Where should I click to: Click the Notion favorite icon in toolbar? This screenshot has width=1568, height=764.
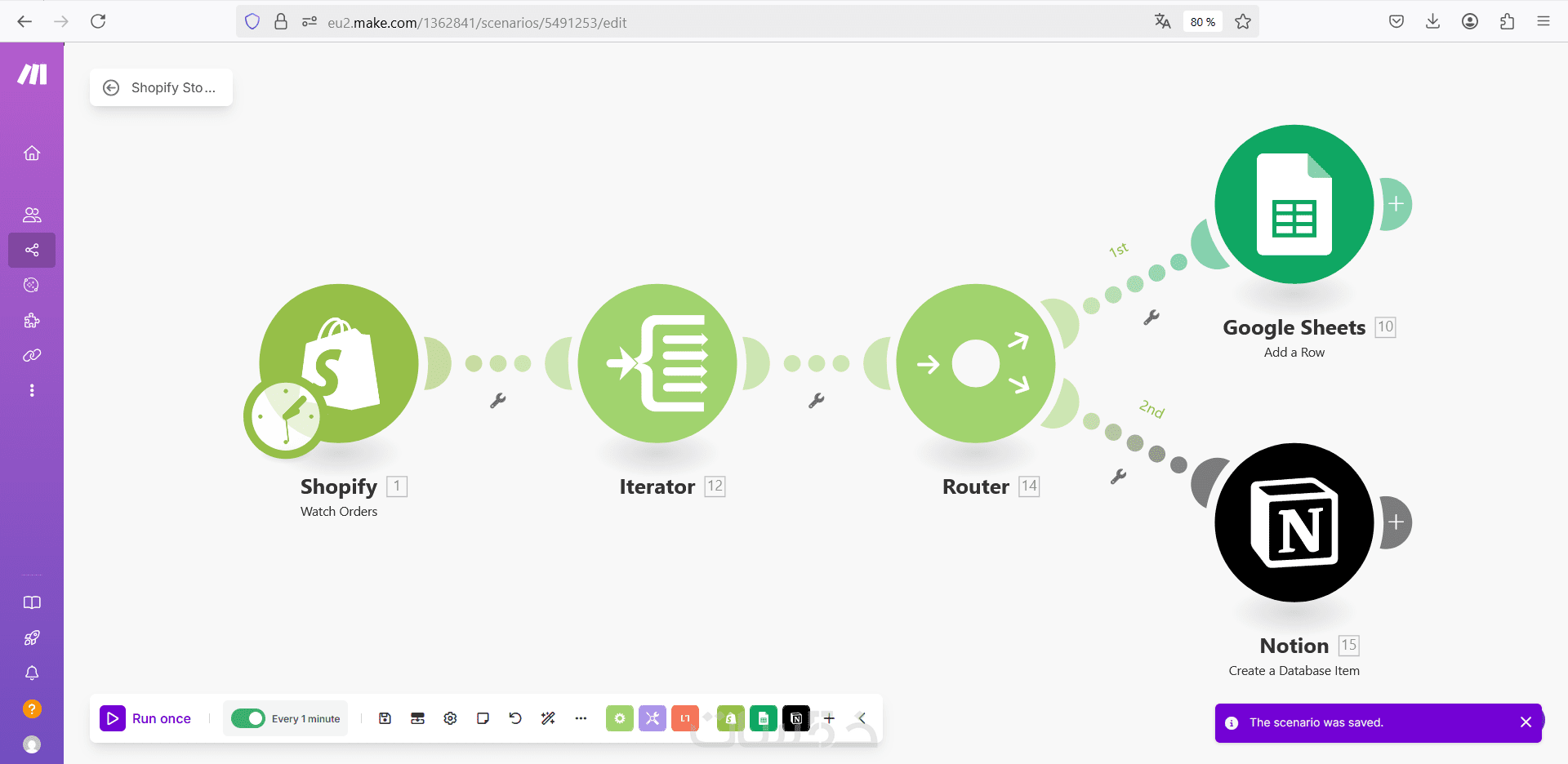[796, 718]
